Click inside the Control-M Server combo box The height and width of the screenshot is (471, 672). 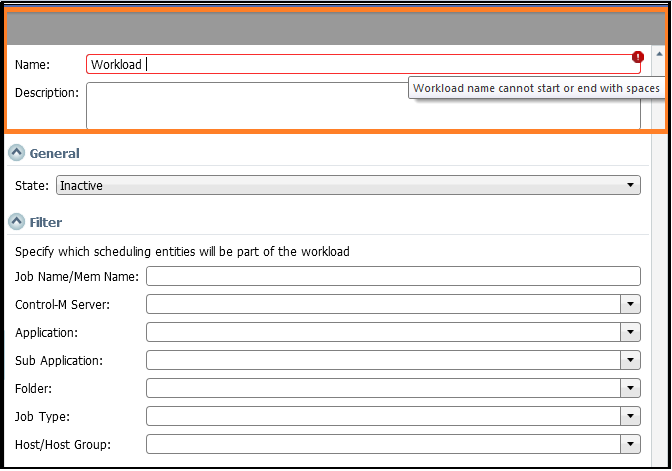point(383,304)
